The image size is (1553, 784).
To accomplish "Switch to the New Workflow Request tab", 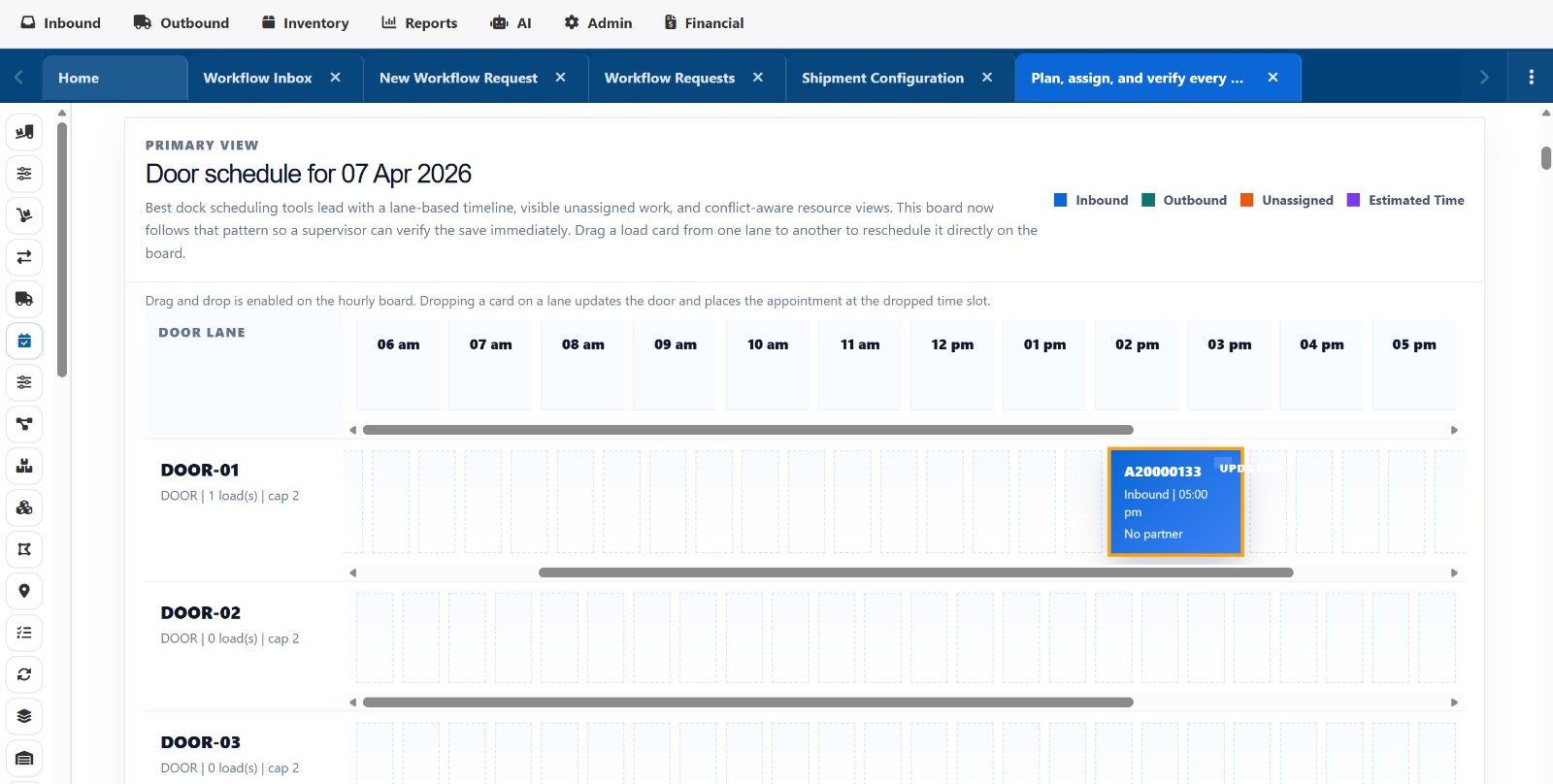I will [x=458, y=78].
